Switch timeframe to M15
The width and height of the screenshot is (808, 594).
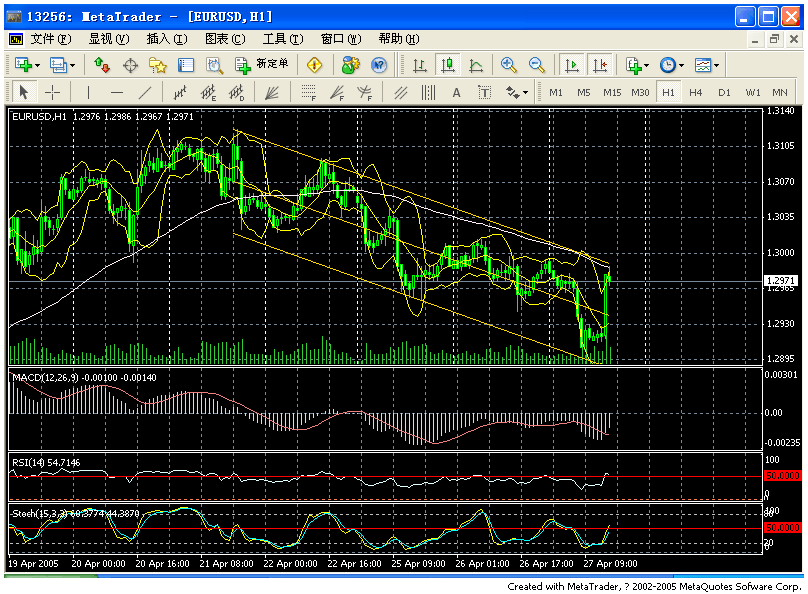[612, 93]
